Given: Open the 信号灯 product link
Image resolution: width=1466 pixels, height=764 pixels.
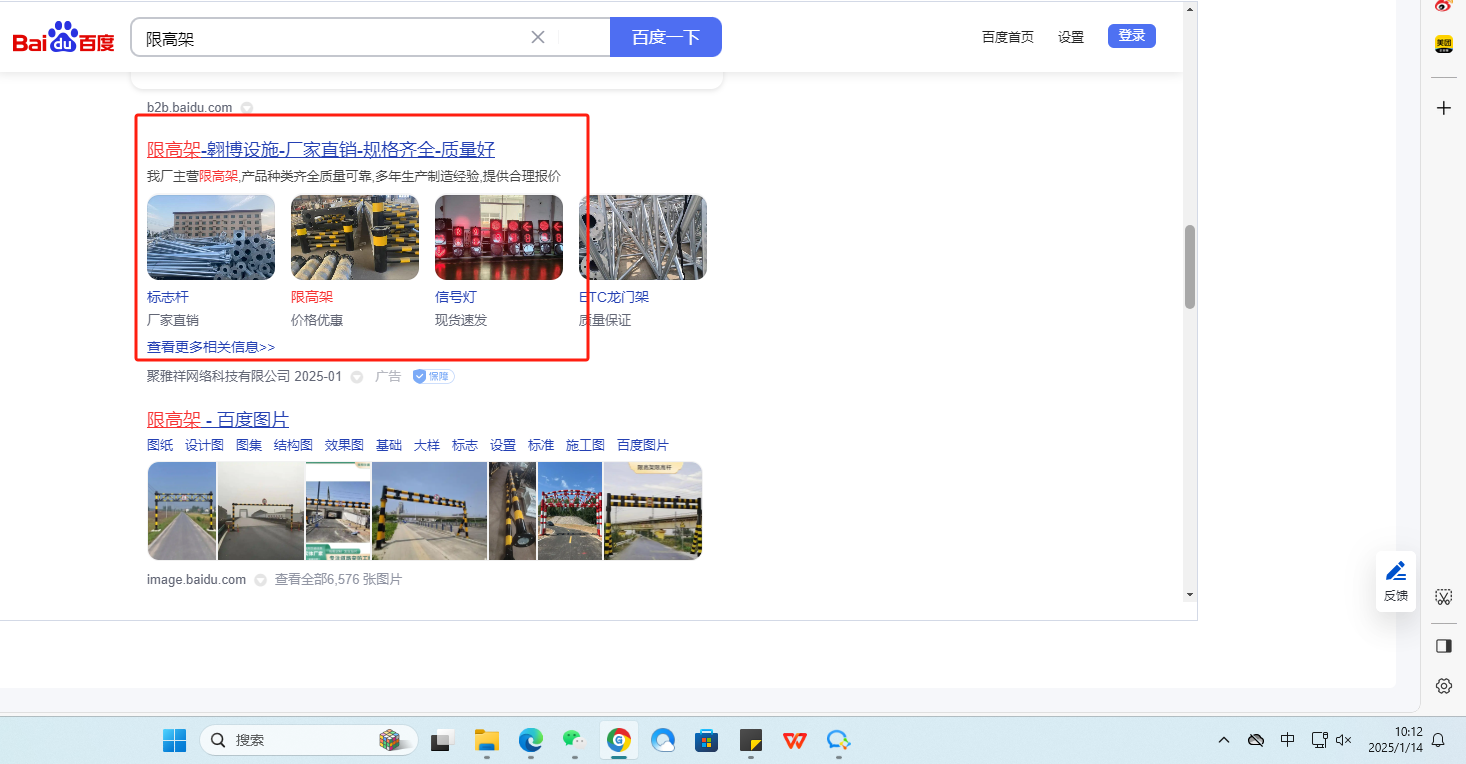Looking at the screenshot, I should point(456,297).
